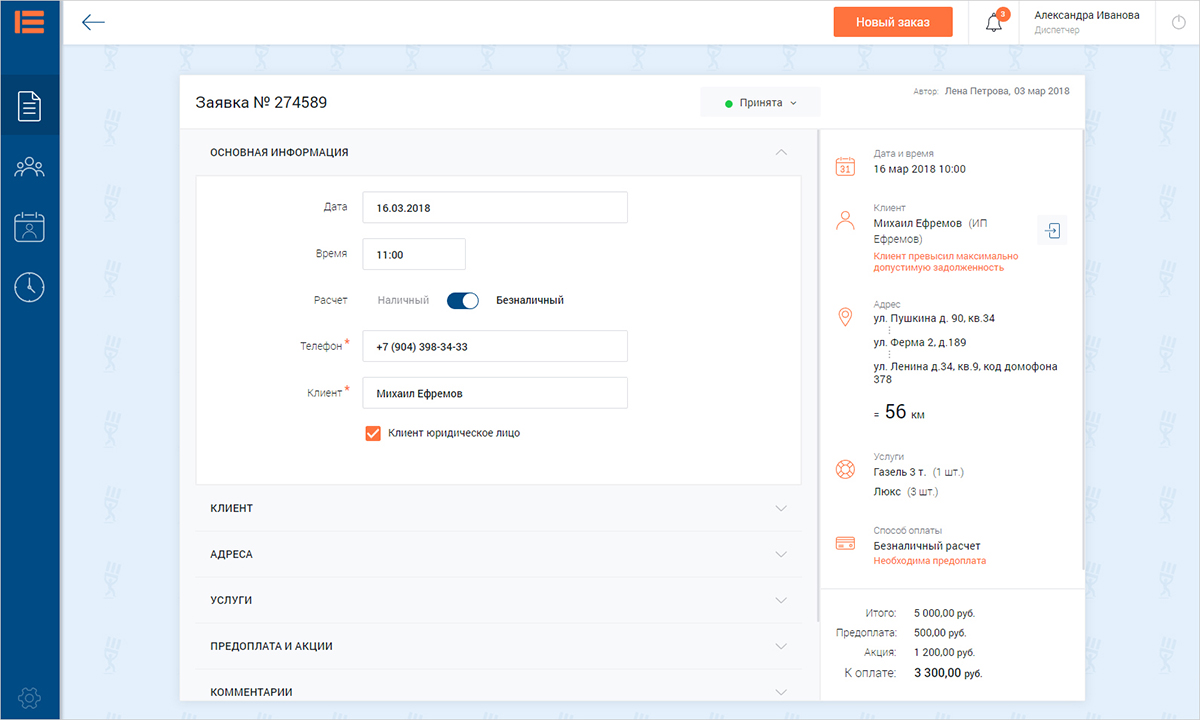
Task: Open client profile icon beside Михаил Ефремов
Action: click(1052, 230)
